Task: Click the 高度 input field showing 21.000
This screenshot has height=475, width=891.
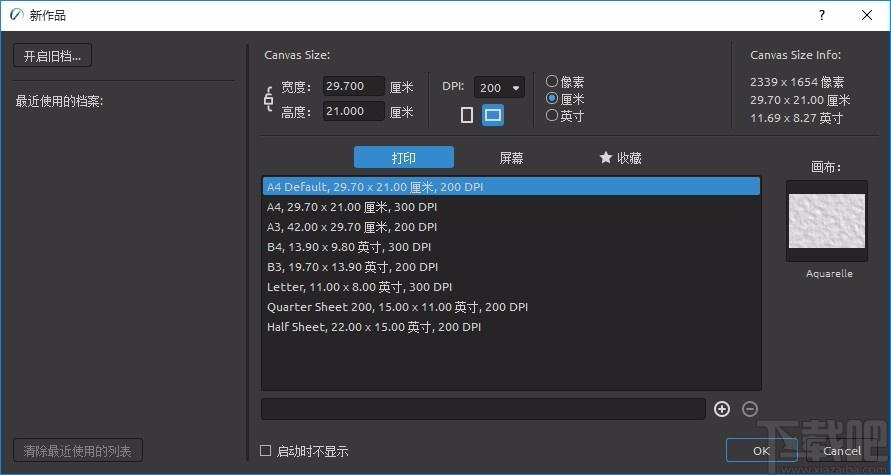Action: (x=354, y=111)
